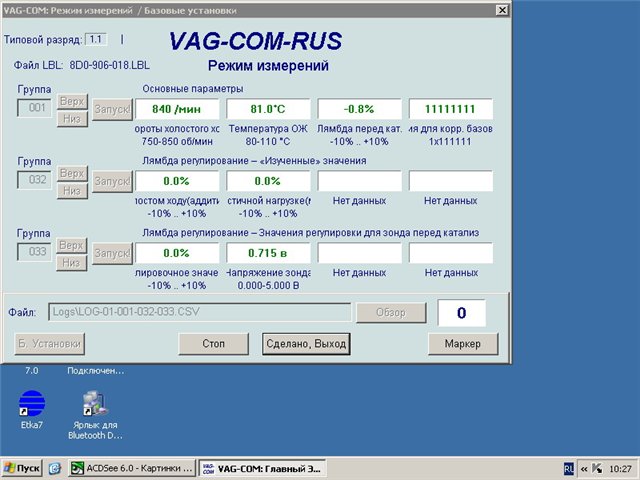Click the VAG-COM-RUS heading
This screenshot has height=480, width=640.
tap(256, 41)
